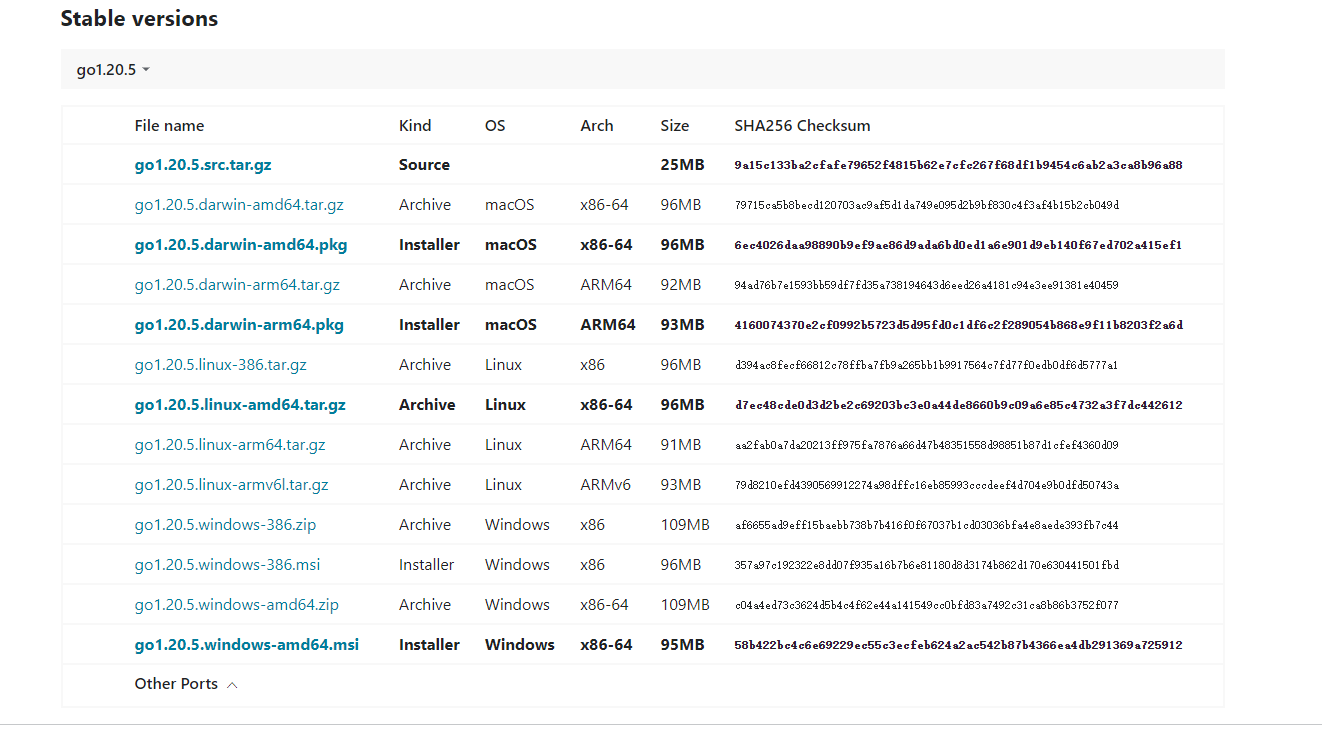Download go1.20.5.src.tar.gz
1322x735 pixels.
tap(203, 165)
